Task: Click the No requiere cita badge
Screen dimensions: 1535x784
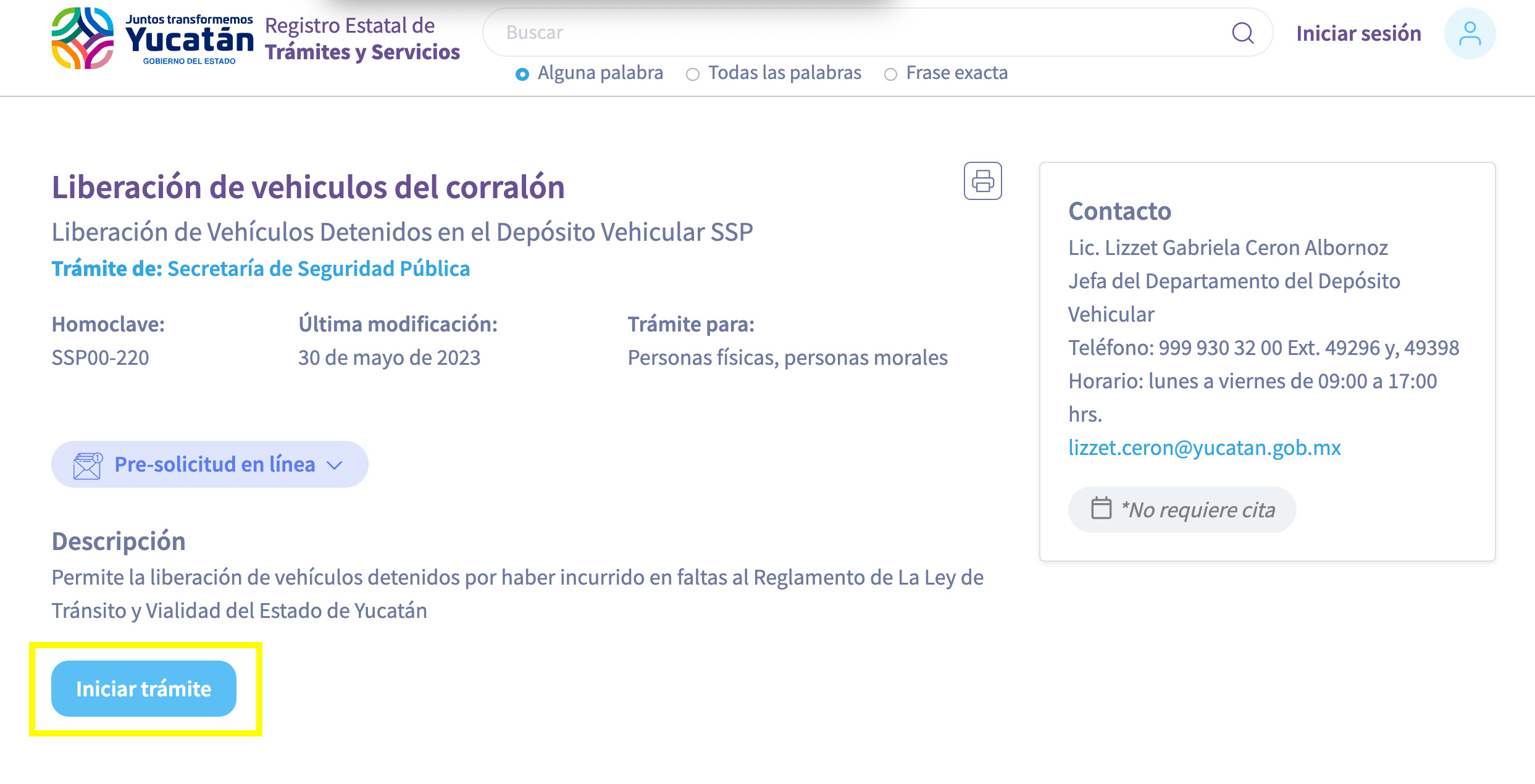Action: click(1182, 509)
